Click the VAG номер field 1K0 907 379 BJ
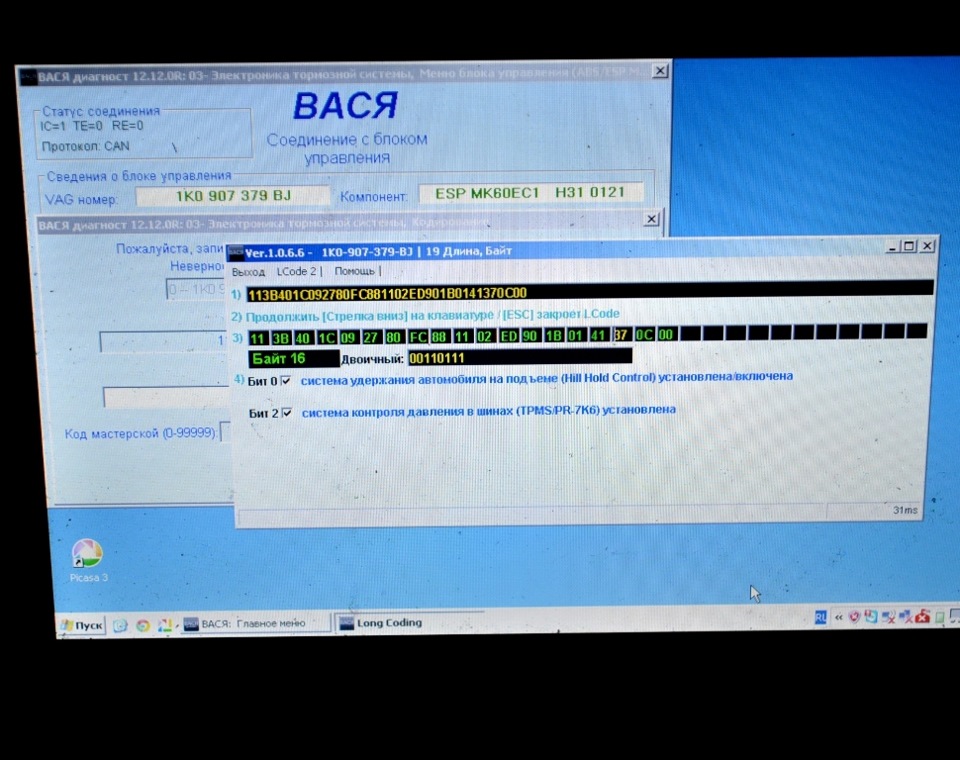This screenshot has width=960, height=760. (233, 196)
